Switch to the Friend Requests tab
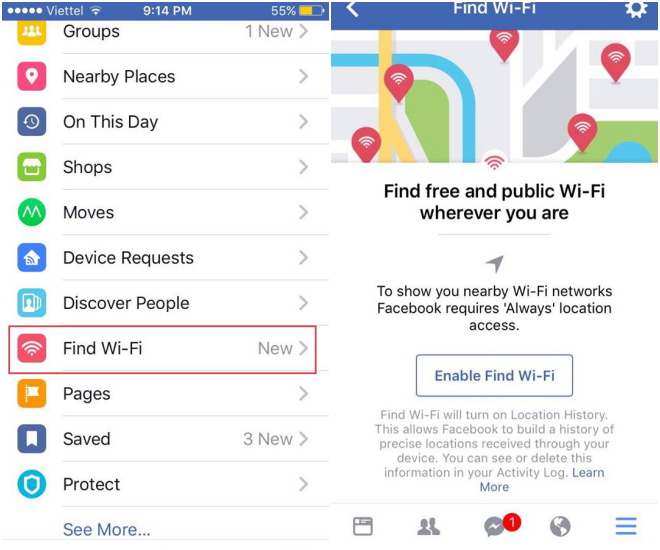The width and height of the screenshot is (660, 550). click(428, 526)
